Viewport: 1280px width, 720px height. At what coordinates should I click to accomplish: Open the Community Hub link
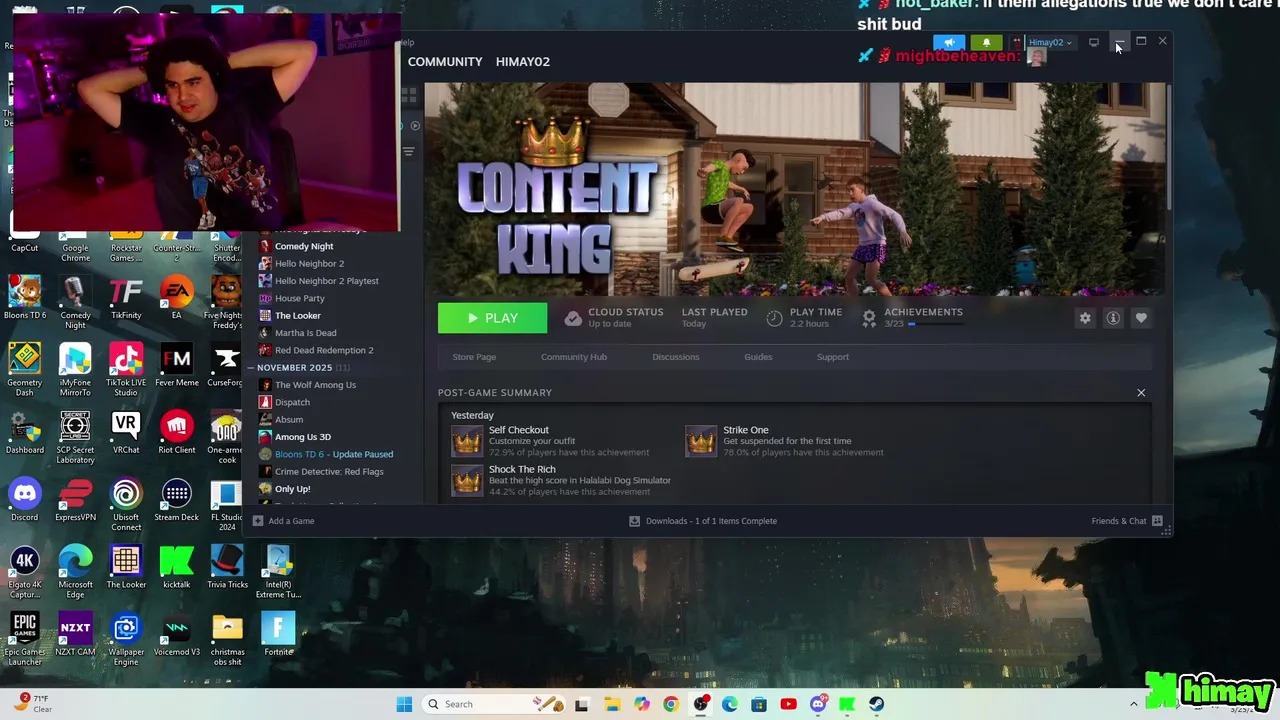click(574, 357)
